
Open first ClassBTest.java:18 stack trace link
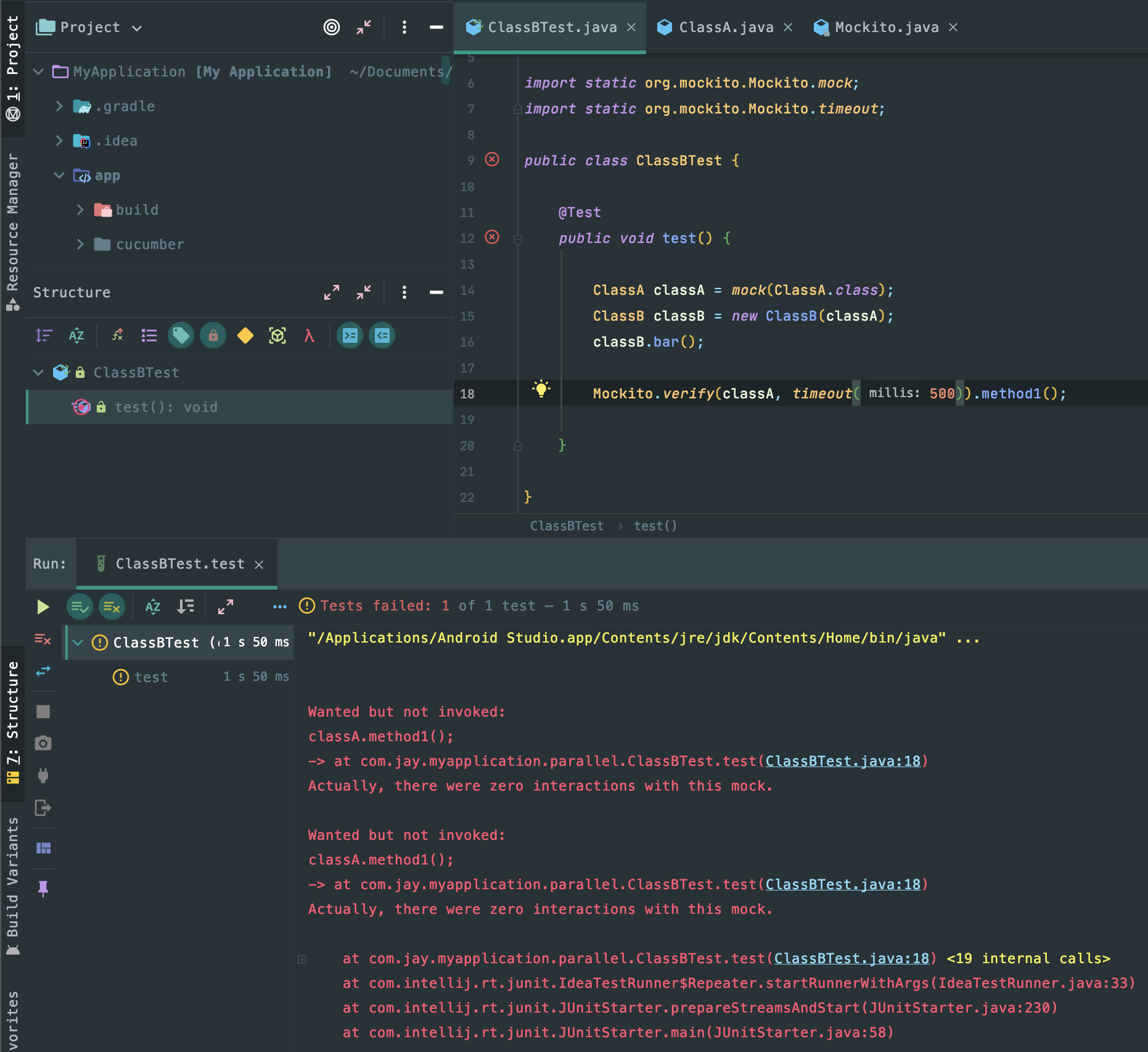pos(842,761)
